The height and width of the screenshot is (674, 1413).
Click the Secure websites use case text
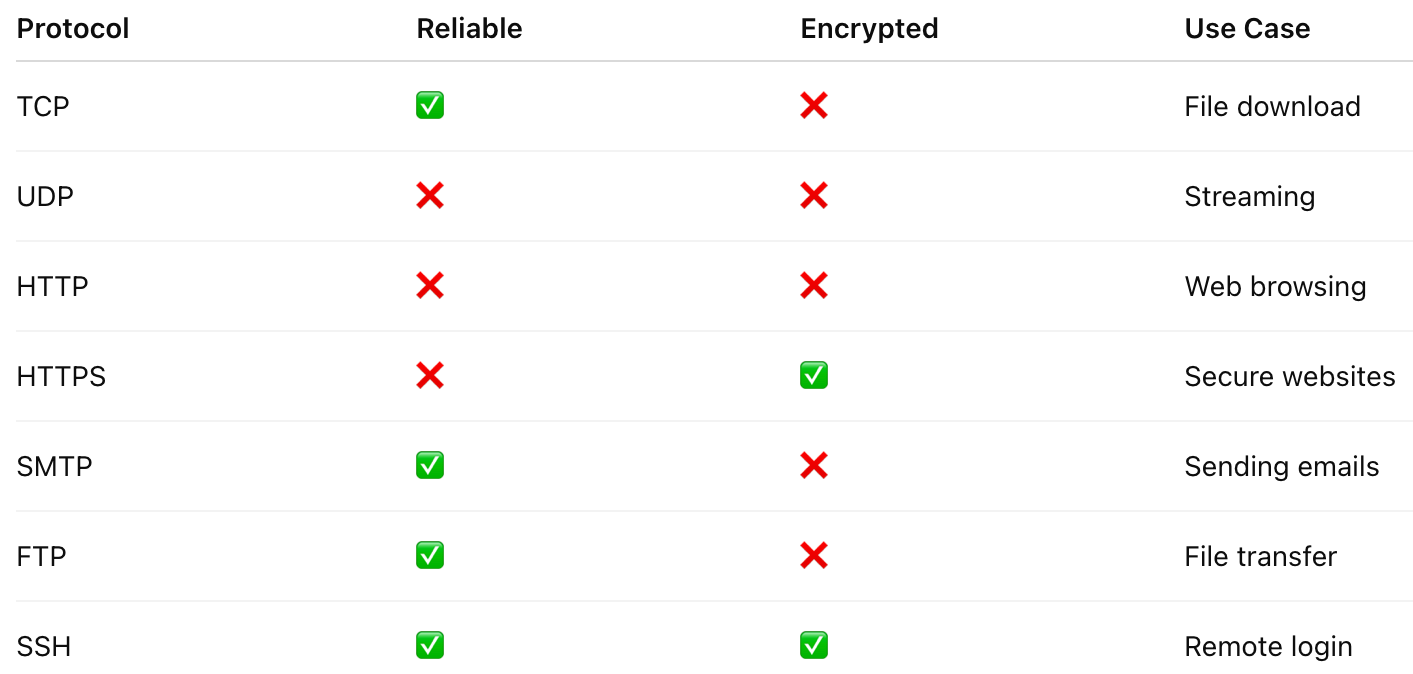1290,377
